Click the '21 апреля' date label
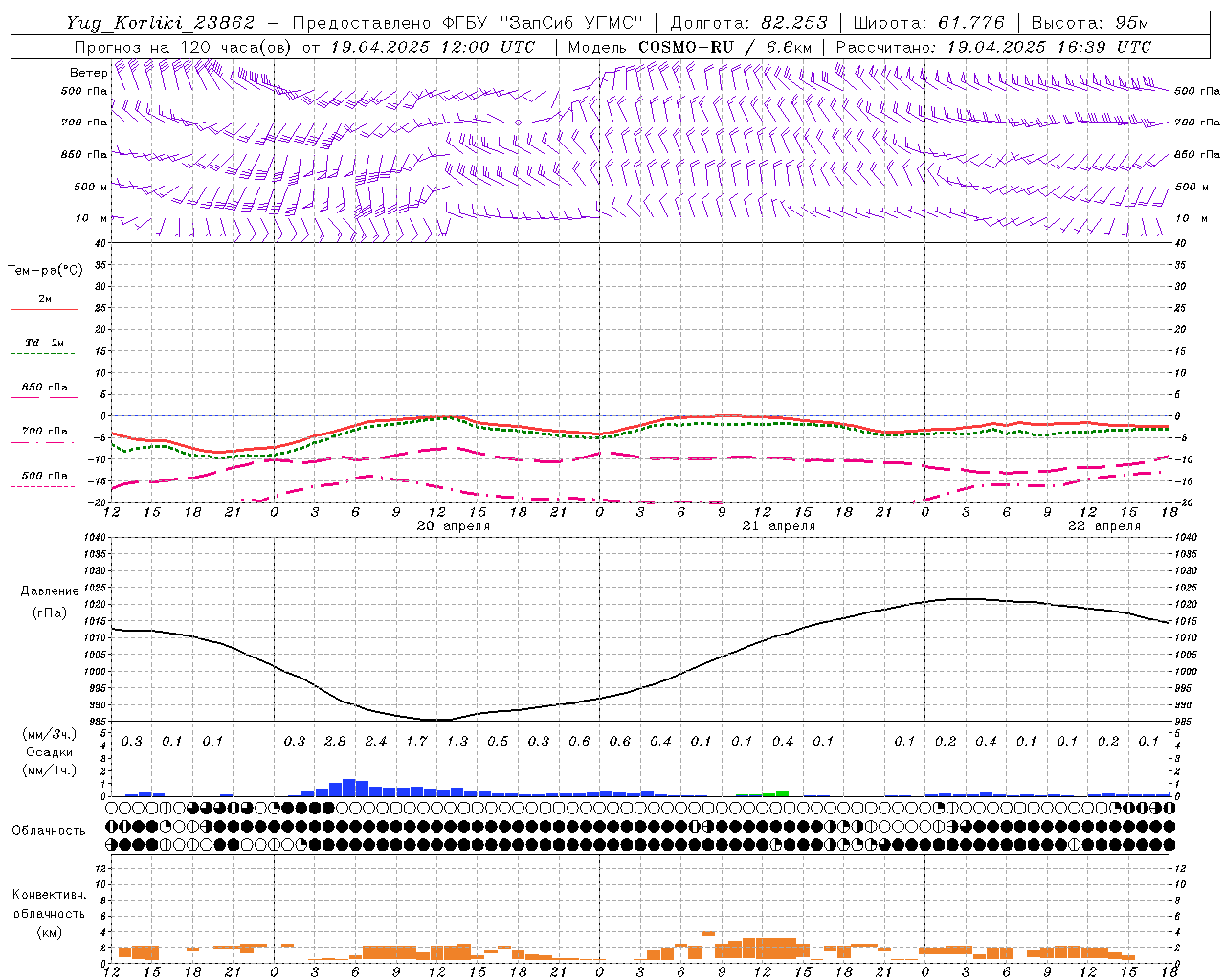The height and width of the screenshot is (980, 1225). pos(779,526)
